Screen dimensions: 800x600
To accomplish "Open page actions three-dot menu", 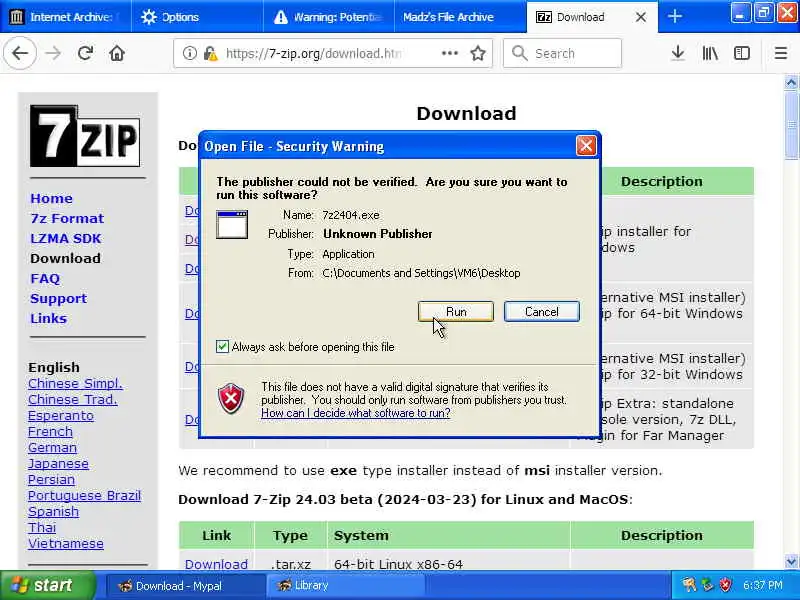I will (x=449, y=53).
